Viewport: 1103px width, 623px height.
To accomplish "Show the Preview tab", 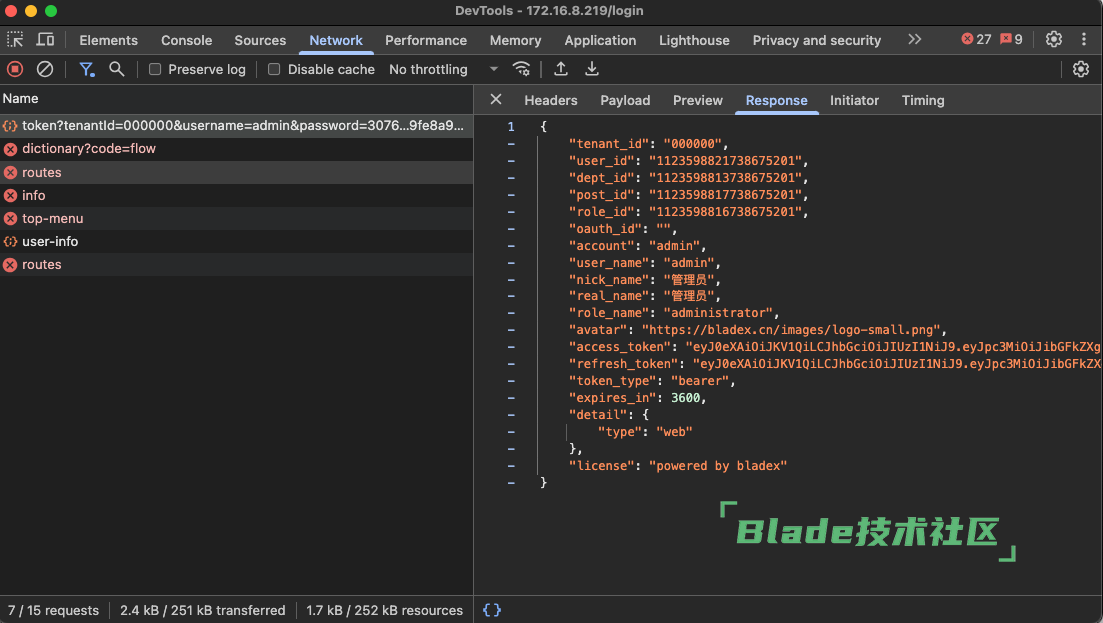I will click(698, 101).
